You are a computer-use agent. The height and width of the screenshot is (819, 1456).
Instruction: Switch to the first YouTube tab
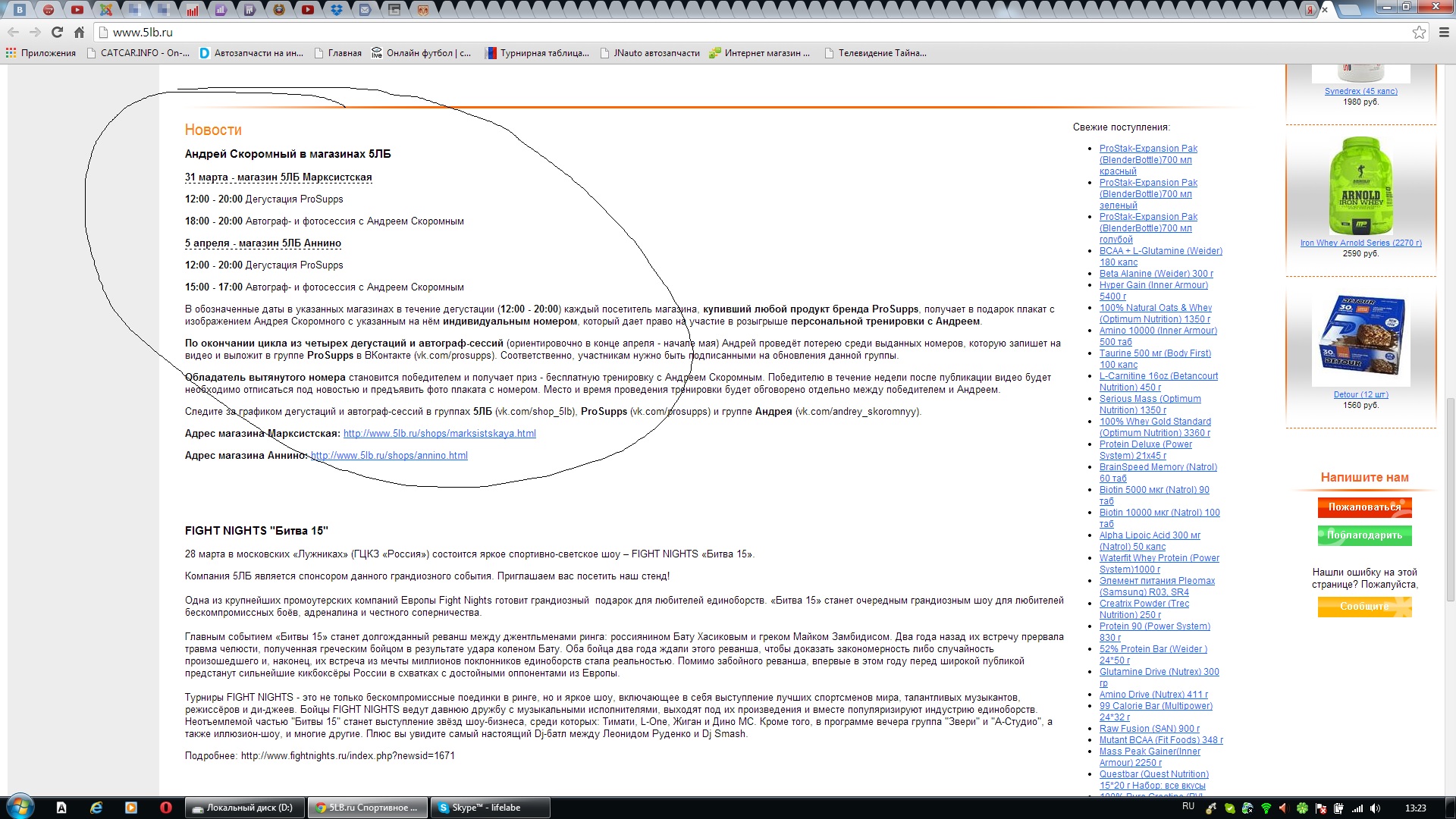(77, 10)
